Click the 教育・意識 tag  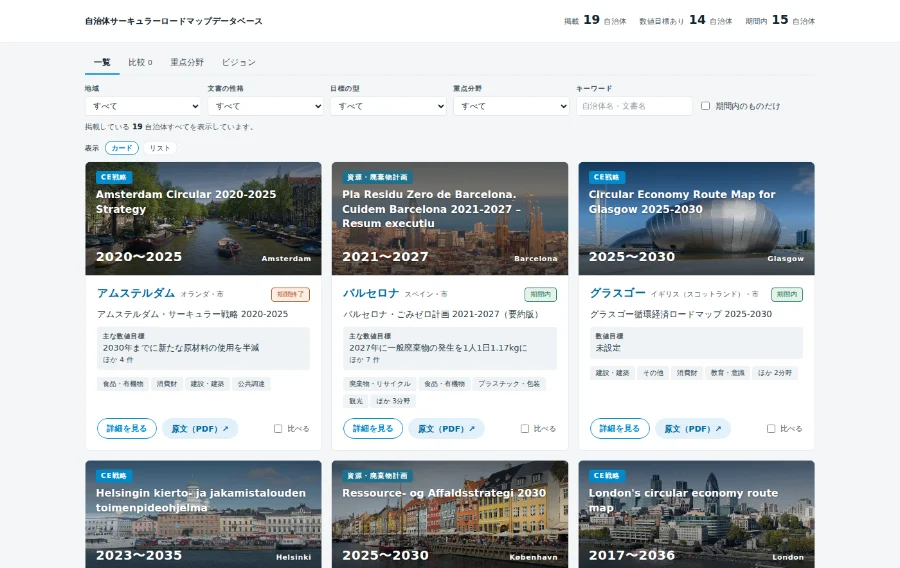pyautogui.click(x=727, y=373)
